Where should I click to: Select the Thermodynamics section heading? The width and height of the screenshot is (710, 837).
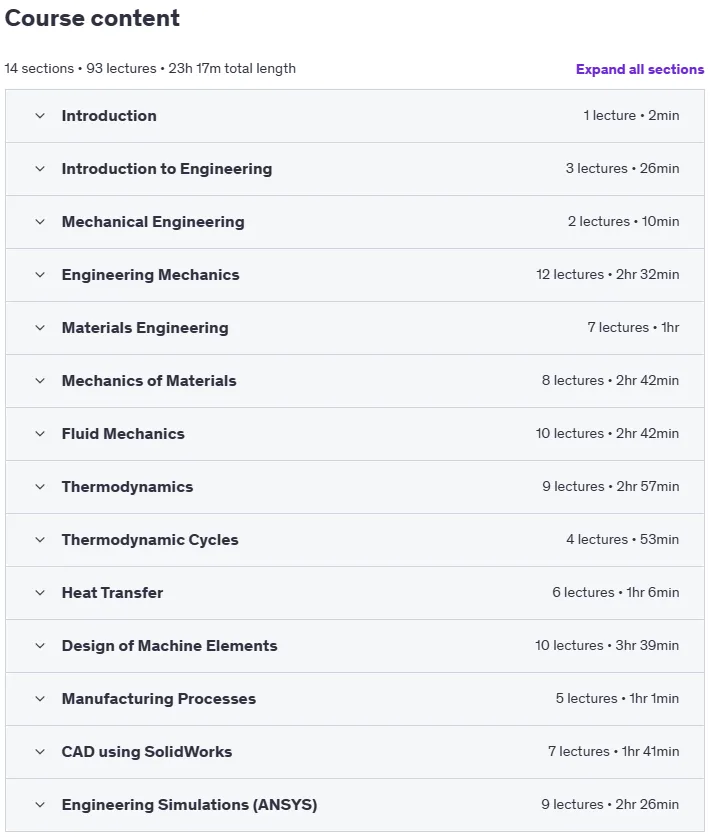(x=127, y=487)
